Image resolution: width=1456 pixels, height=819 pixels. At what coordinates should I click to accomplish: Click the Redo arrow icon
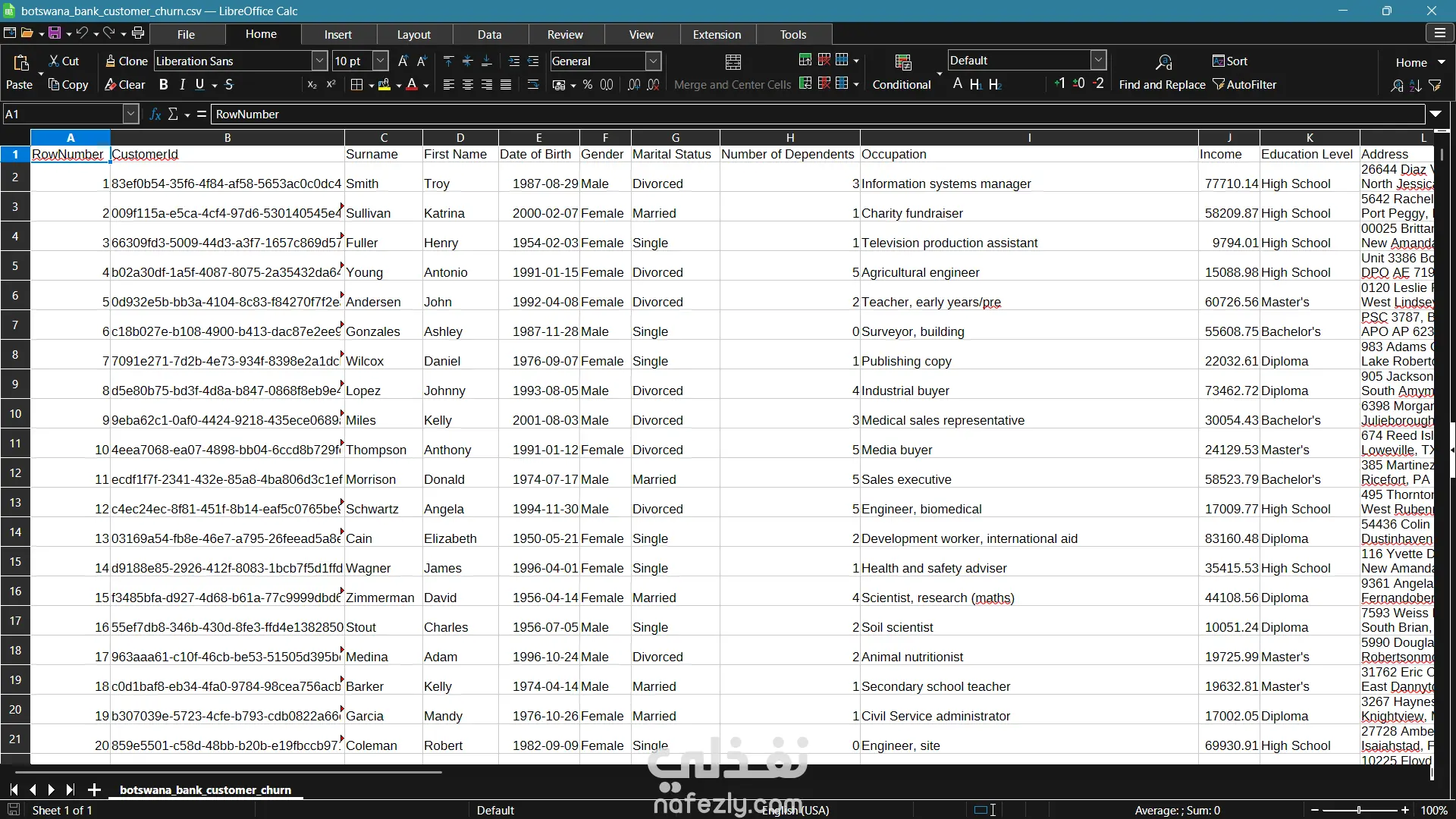(x=109, y=33)
